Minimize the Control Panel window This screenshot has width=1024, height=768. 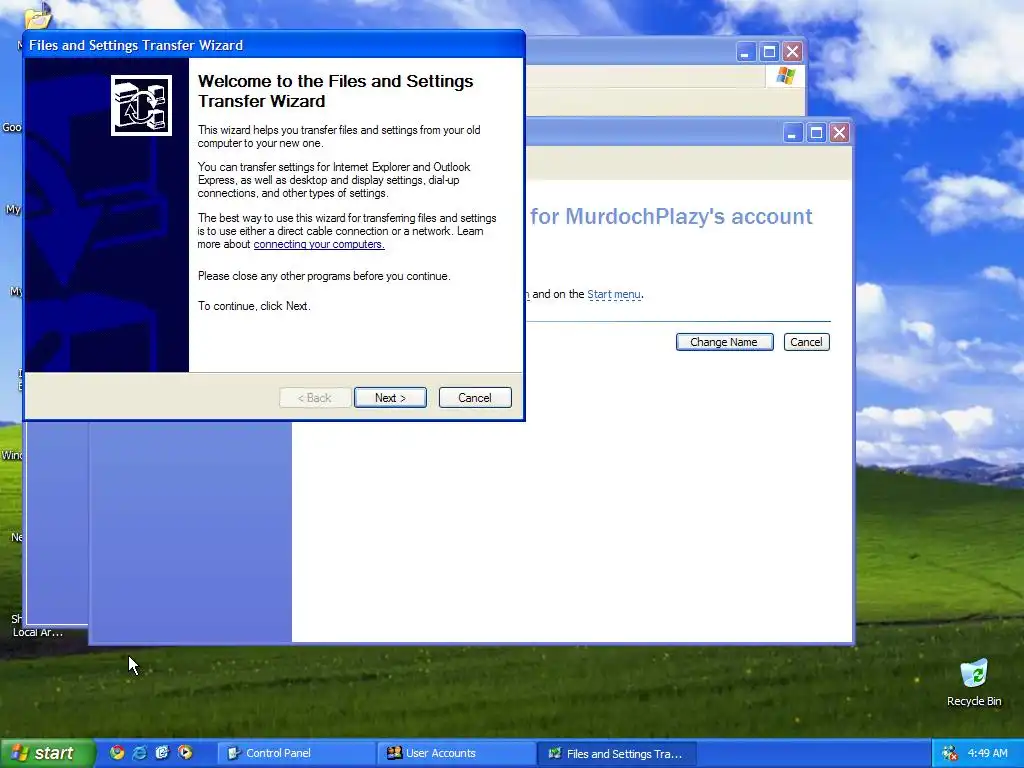pos(746,52)
